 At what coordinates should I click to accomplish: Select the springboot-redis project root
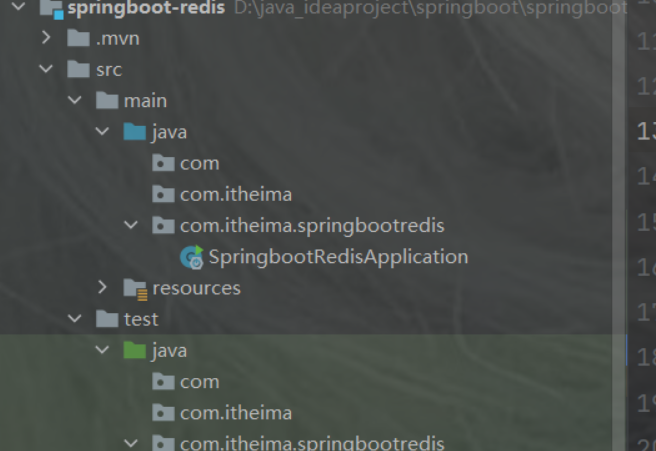pos(146,8)
